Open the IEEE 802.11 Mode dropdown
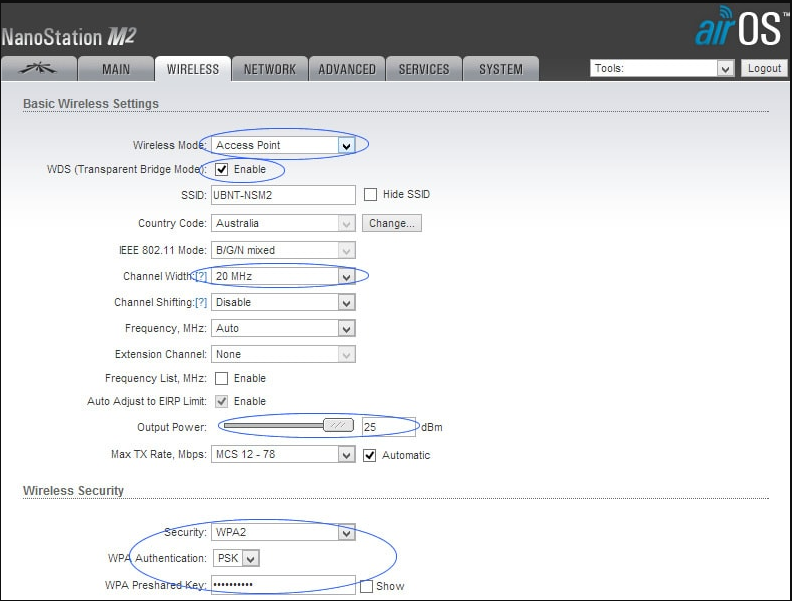Viewport: 792px width, 601px height. [283, 250]
